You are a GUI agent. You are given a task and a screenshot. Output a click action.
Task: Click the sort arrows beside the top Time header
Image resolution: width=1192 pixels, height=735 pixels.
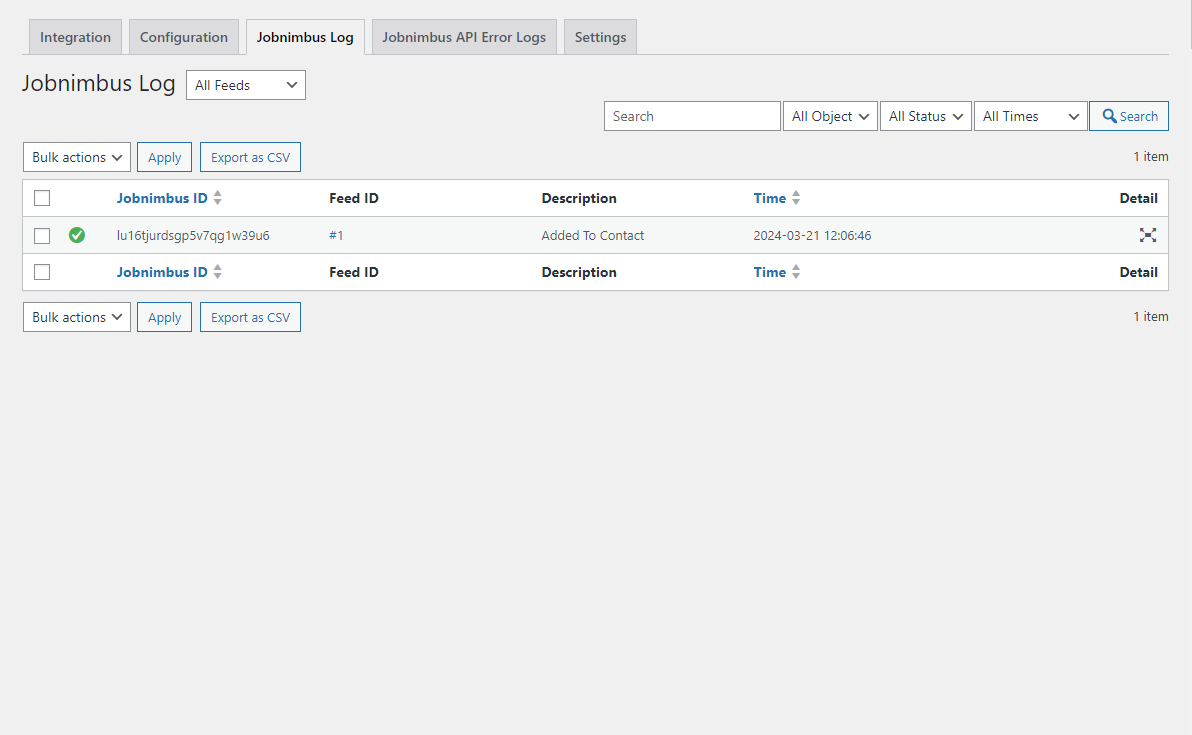tap(796, 198)
